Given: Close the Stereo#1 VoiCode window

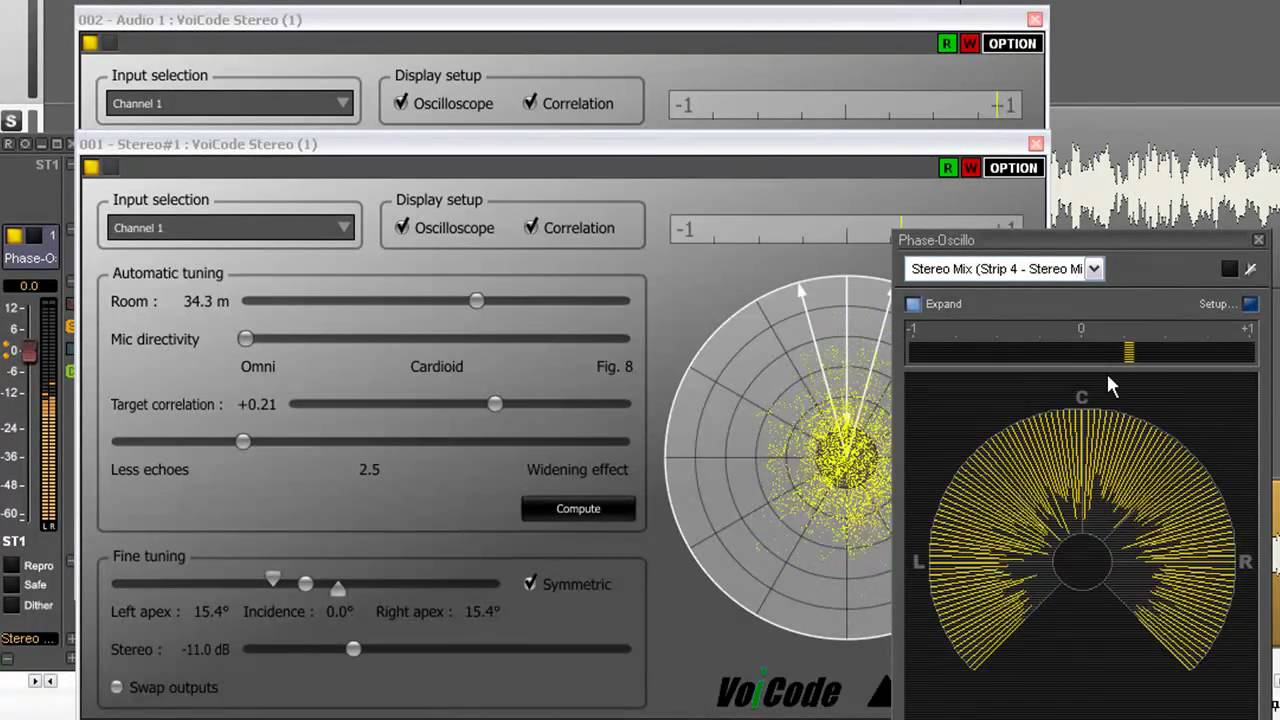Looking at the screenshot, I should pos(1036,144).
